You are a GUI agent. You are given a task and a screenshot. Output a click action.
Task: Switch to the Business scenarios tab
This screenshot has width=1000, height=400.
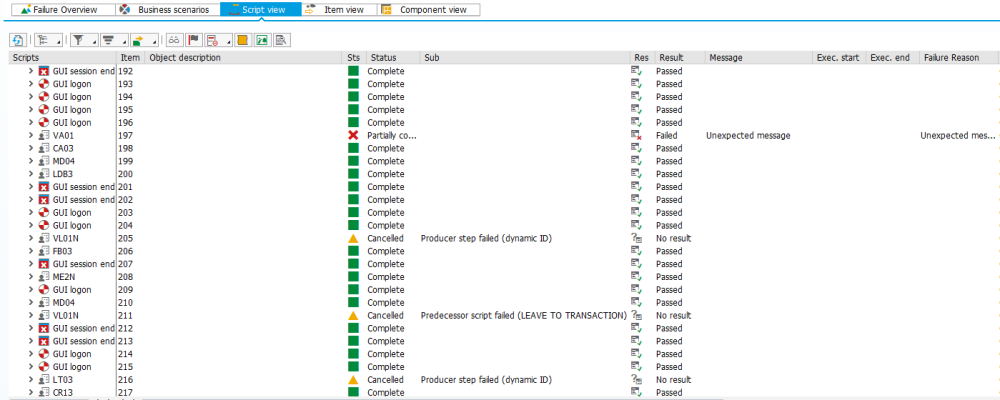168,10
